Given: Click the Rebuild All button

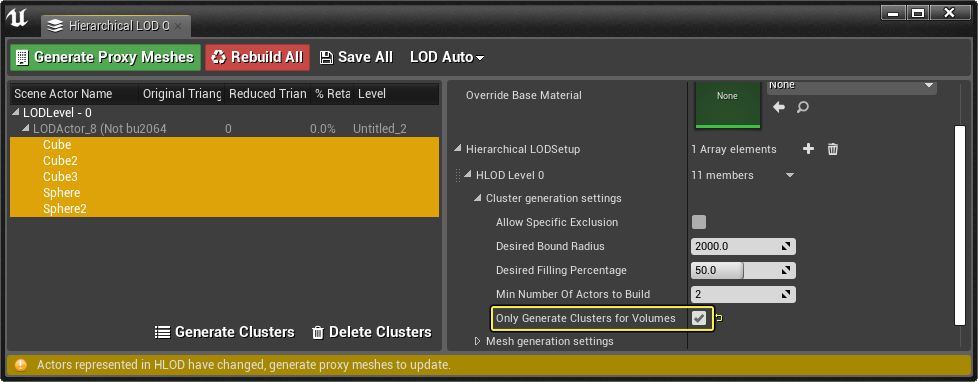Looking at the screenshot, I should [x=258, y=57].
